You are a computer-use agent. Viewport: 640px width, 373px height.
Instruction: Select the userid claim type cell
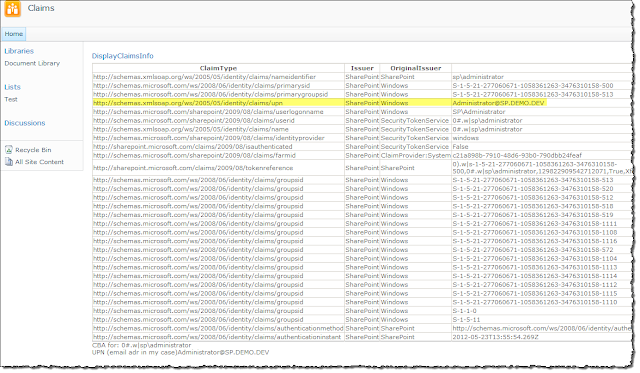(x=218, y=120)
